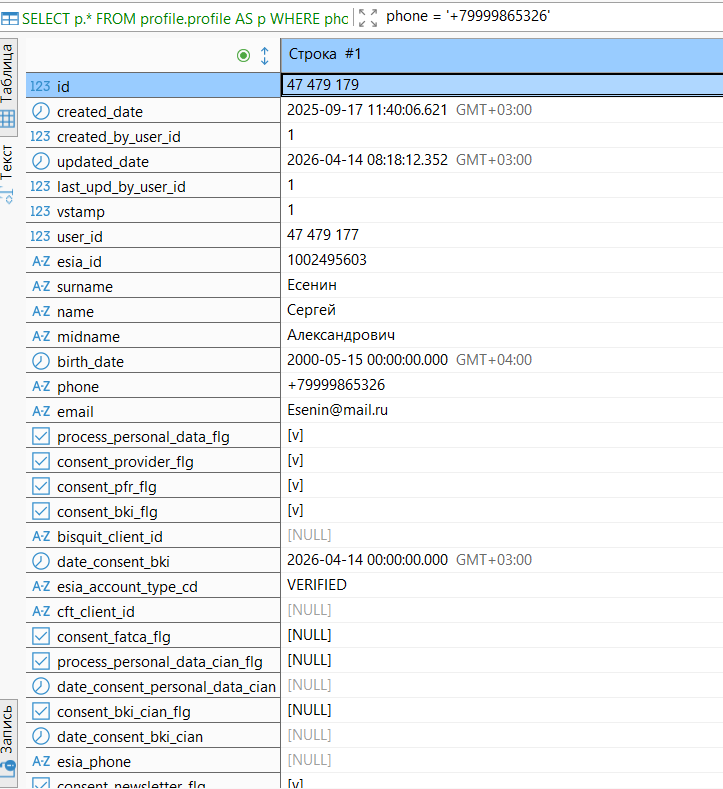723x789 pixels.
Task: Select the midname value Александрович
Action: coord(341,335)
